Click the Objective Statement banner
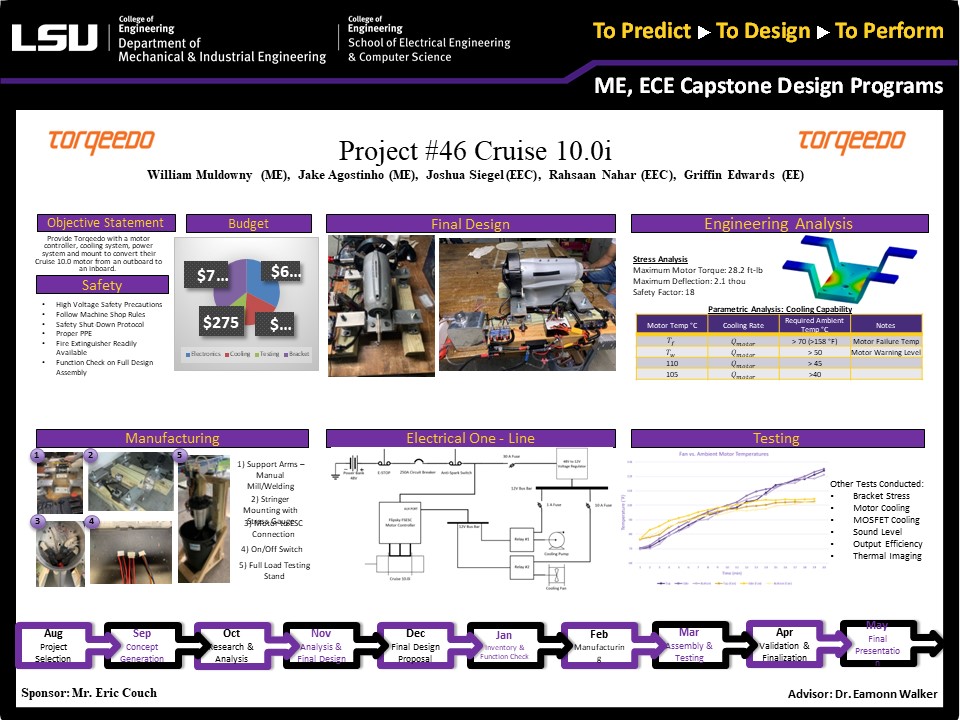 (x=106, y=222)
